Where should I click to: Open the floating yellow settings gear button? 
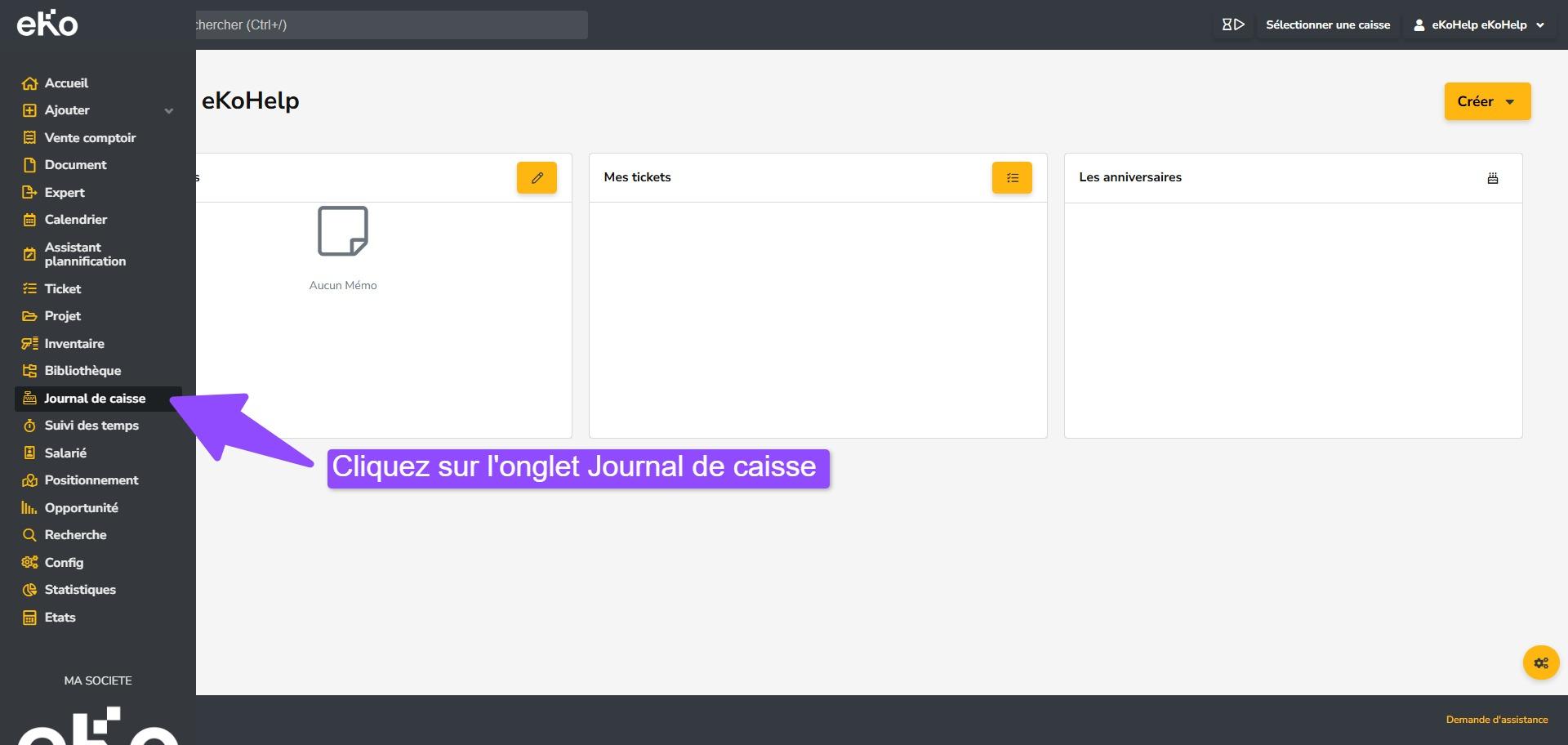point(1540,663)
